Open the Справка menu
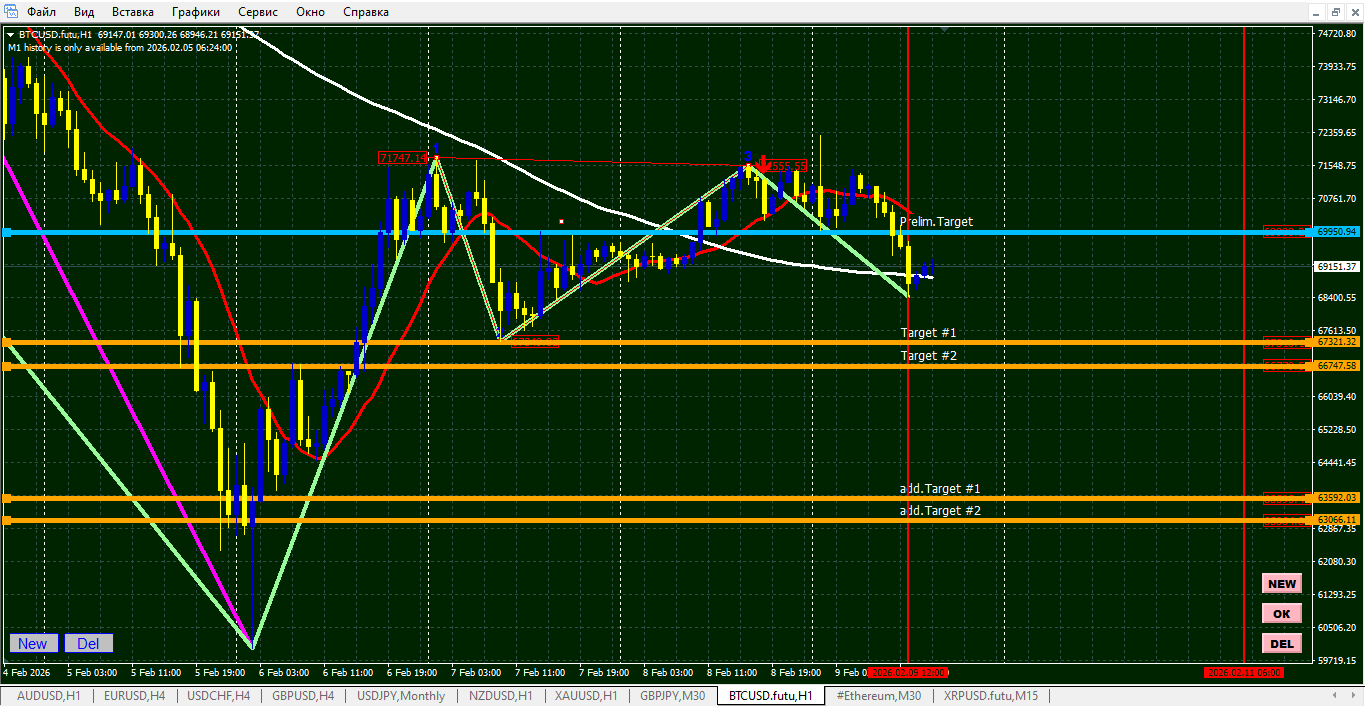This screenshot has height=707, width=1365. click(x=366, y=12)
